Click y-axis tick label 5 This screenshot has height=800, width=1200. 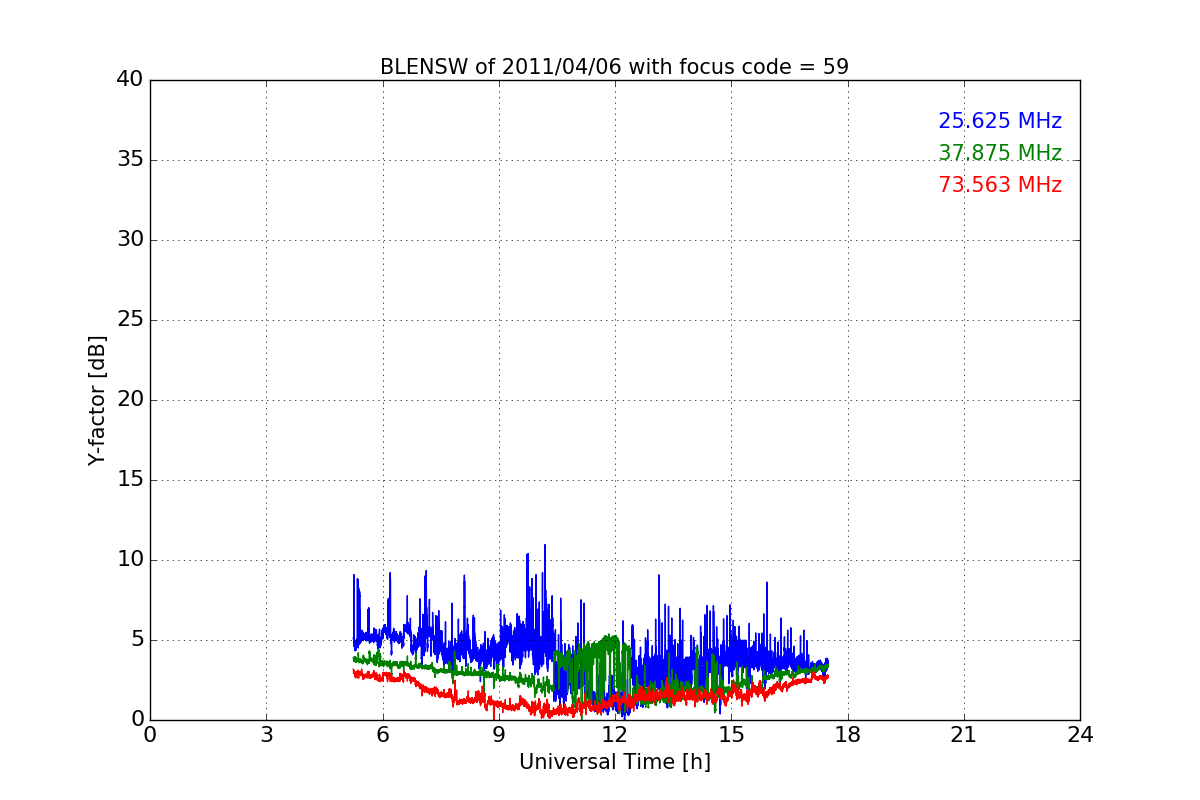click(x=137, y=640)
